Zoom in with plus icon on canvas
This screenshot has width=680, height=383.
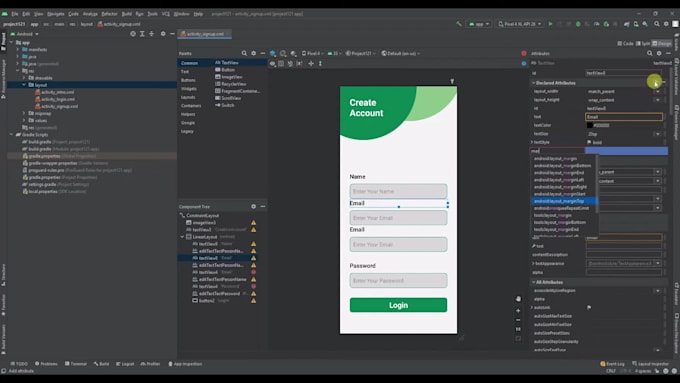click(518, 311)
